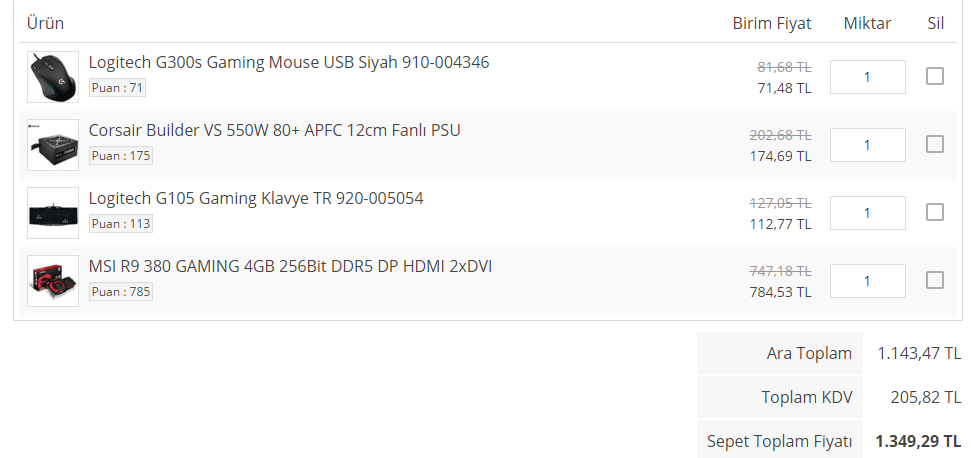Check the delete box for Logitech G300s mouse
971x458 pixels.
[x=935, y=76]
